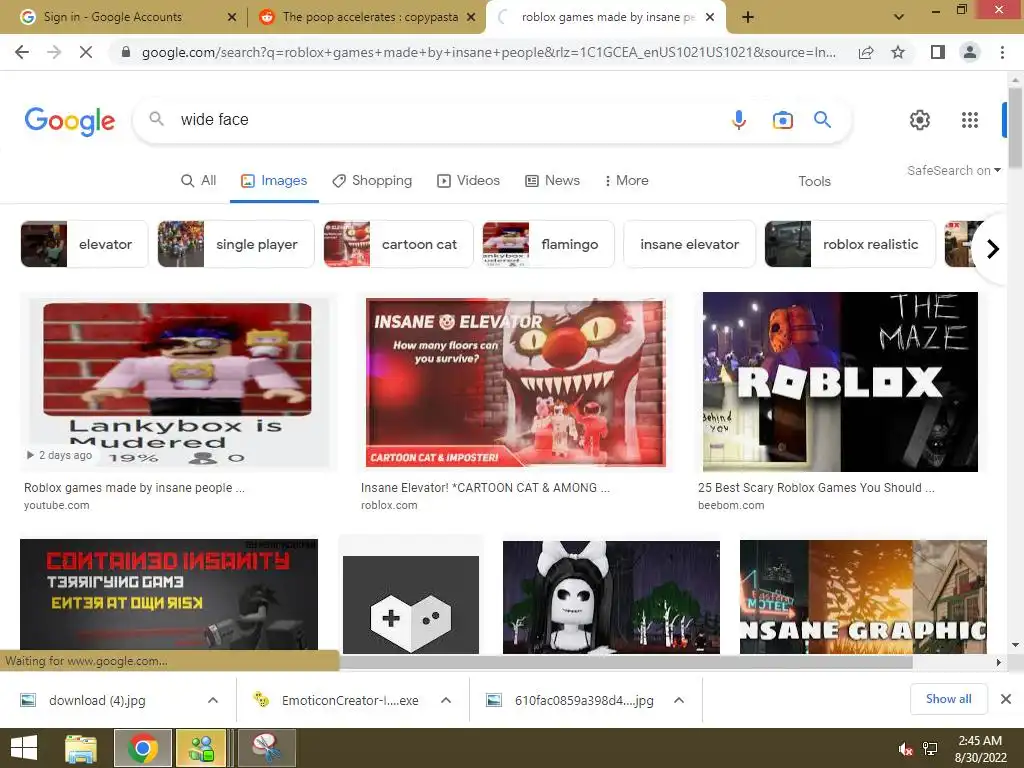Go back to the previous page
The width and height of the screenshot is (1024, 768).
click(22, 52)
